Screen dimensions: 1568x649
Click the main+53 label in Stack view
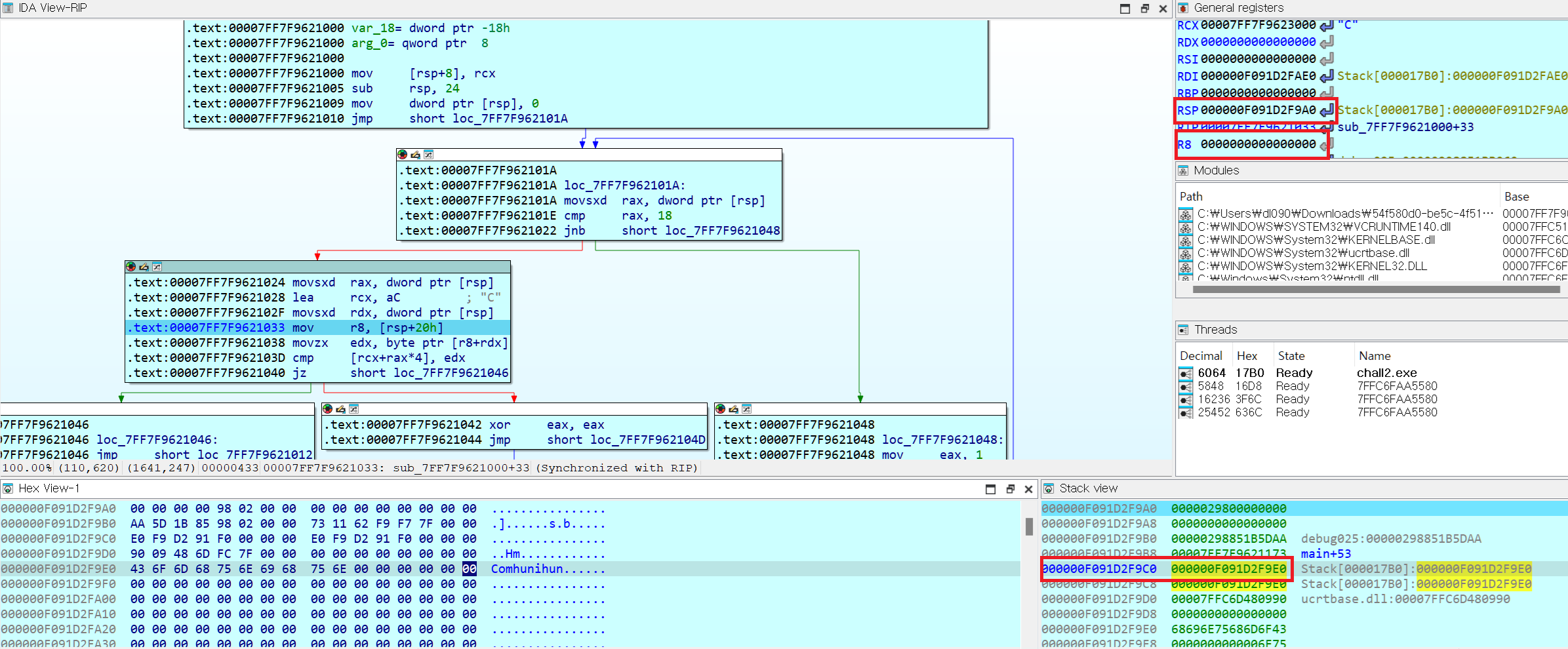(1326, 554)
